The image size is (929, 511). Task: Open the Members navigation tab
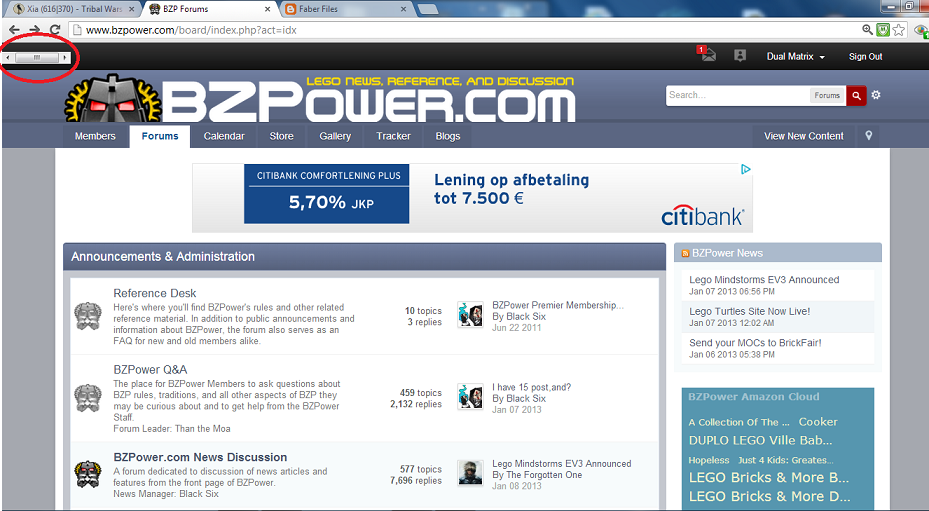click(95, 136)
